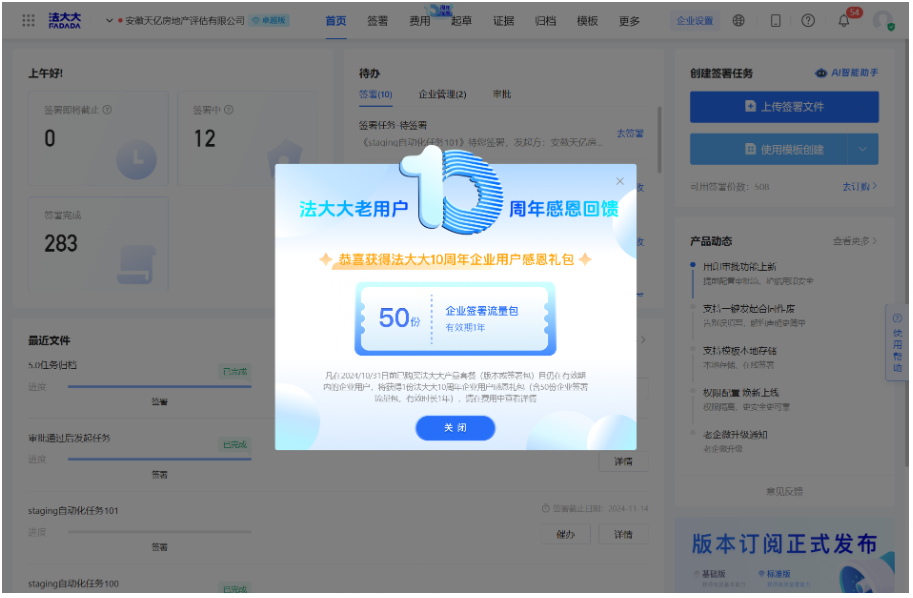This screenshot has height=598, width=913.
Task: Click the mobile phone icon
Action: (x=777, y=21)
